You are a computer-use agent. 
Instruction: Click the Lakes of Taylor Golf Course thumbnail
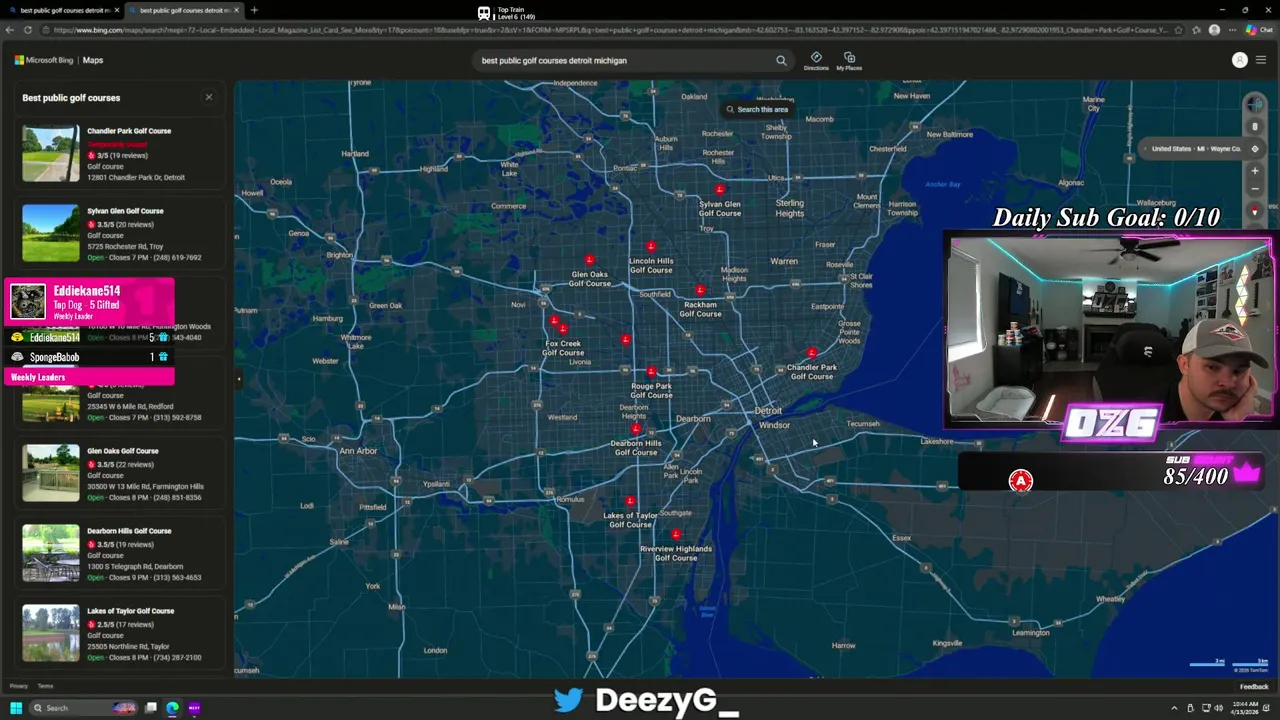pos(51,633)
